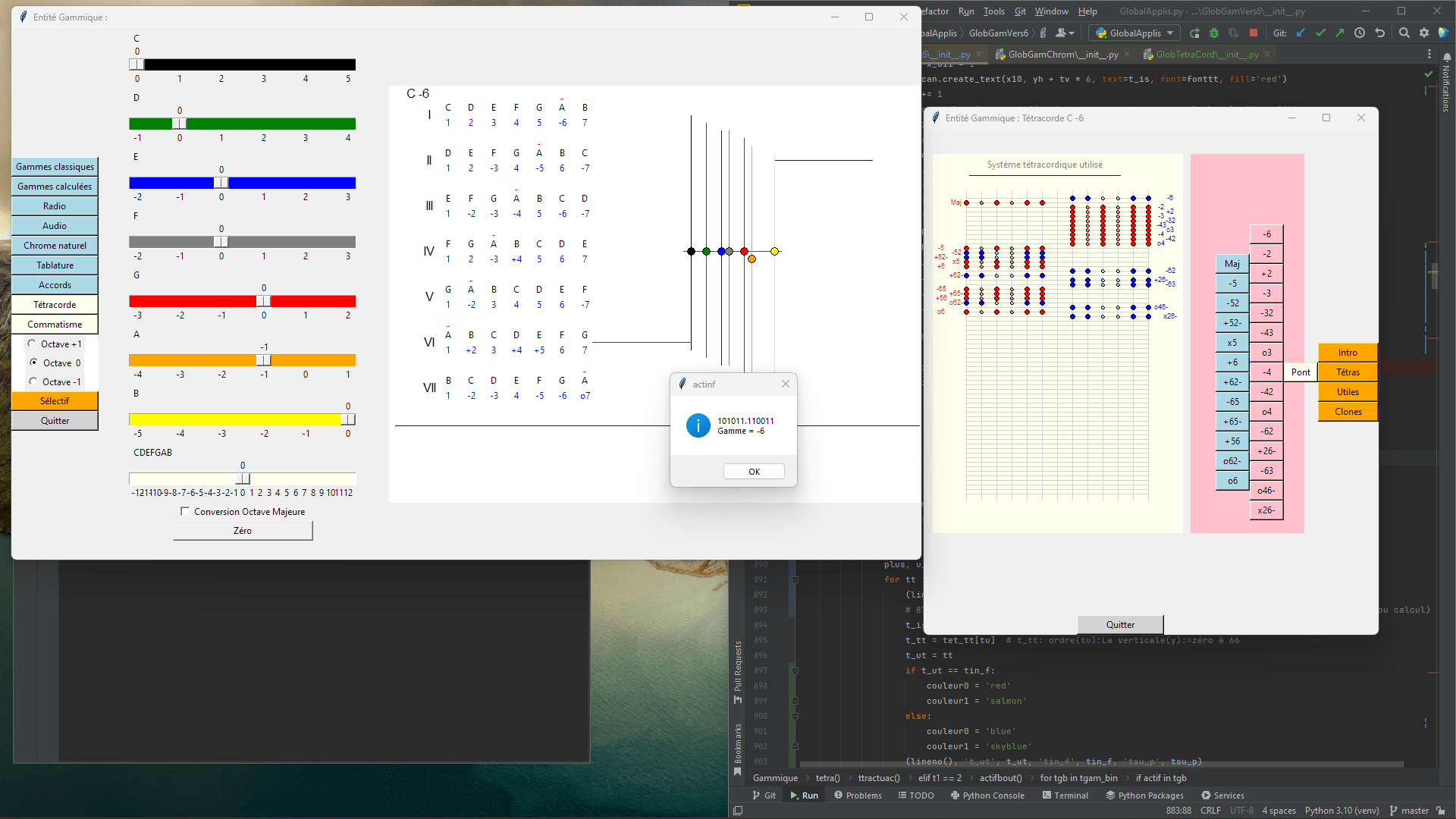
Task: Open the user profile dropdown icon
Action: click(x=1065, y=33)
